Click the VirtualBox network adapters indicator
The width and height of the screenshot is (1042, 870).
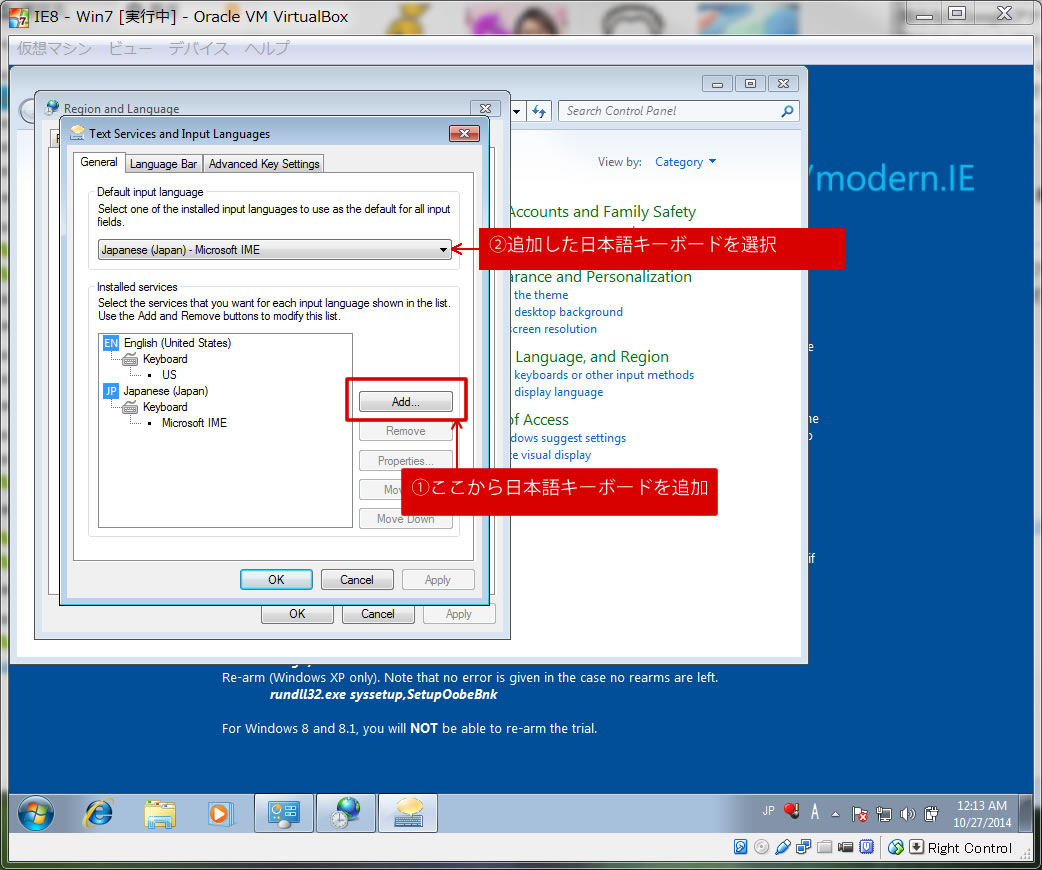803,847
